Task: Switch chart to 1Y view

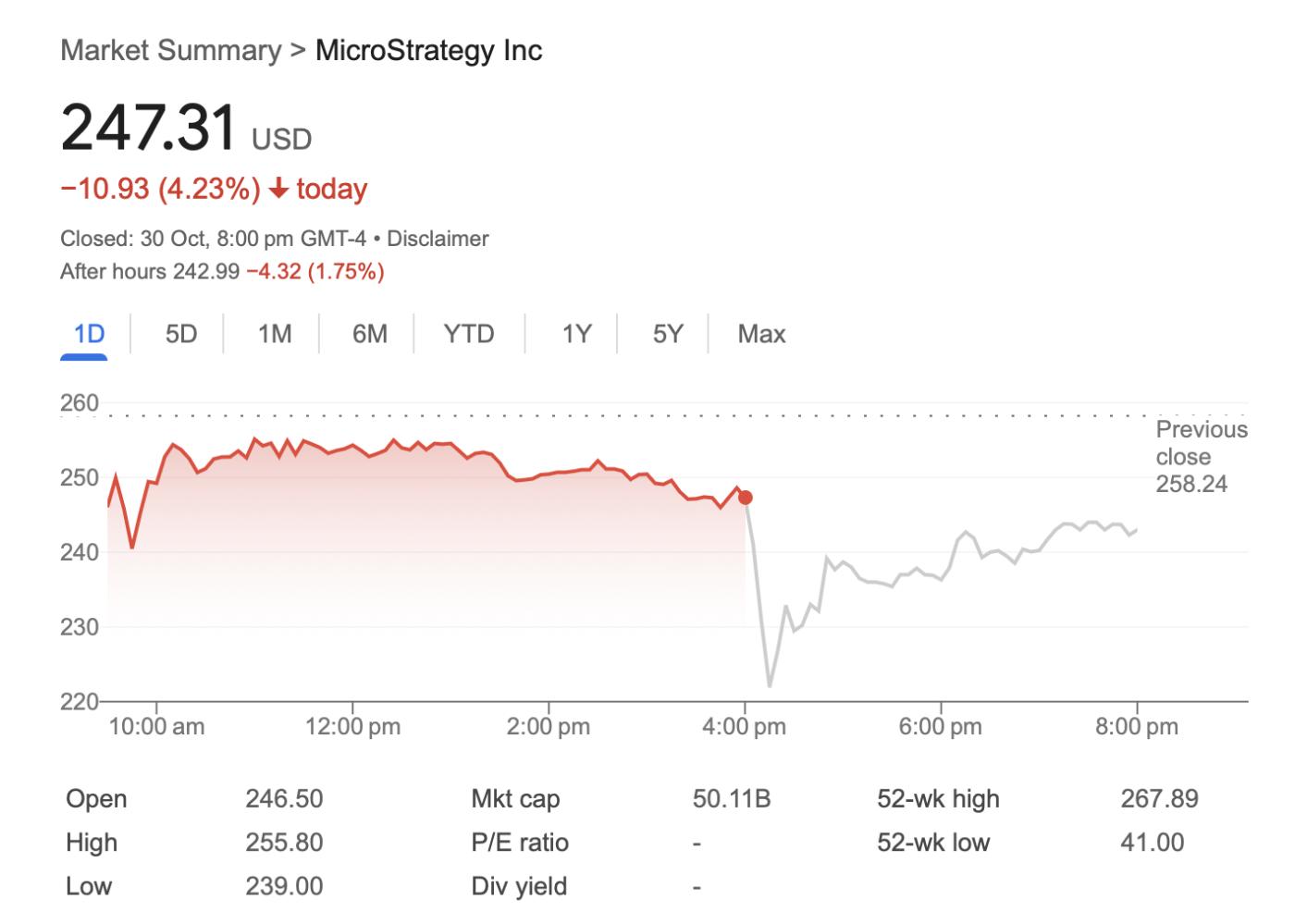Action: click(576, 334)
